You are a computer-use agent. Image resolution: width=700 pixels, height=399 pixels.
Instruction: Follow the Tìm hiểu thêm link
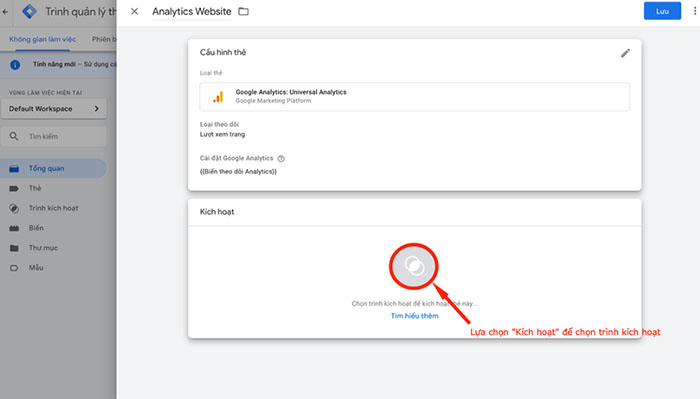pyautogui.click(x=414, y=316)
